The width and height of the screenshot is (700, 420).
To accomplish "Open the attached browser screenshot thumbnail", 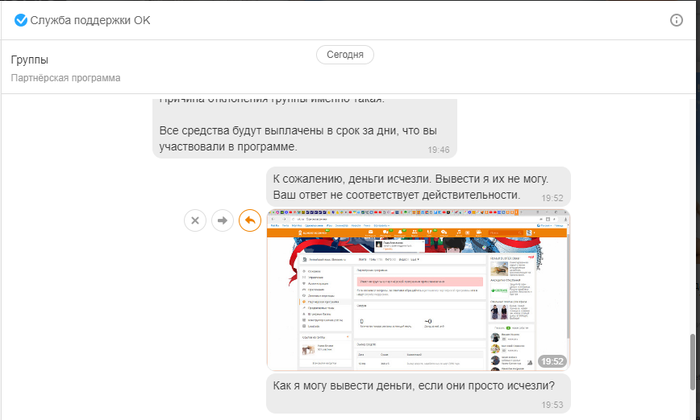I will pos(418,290).
